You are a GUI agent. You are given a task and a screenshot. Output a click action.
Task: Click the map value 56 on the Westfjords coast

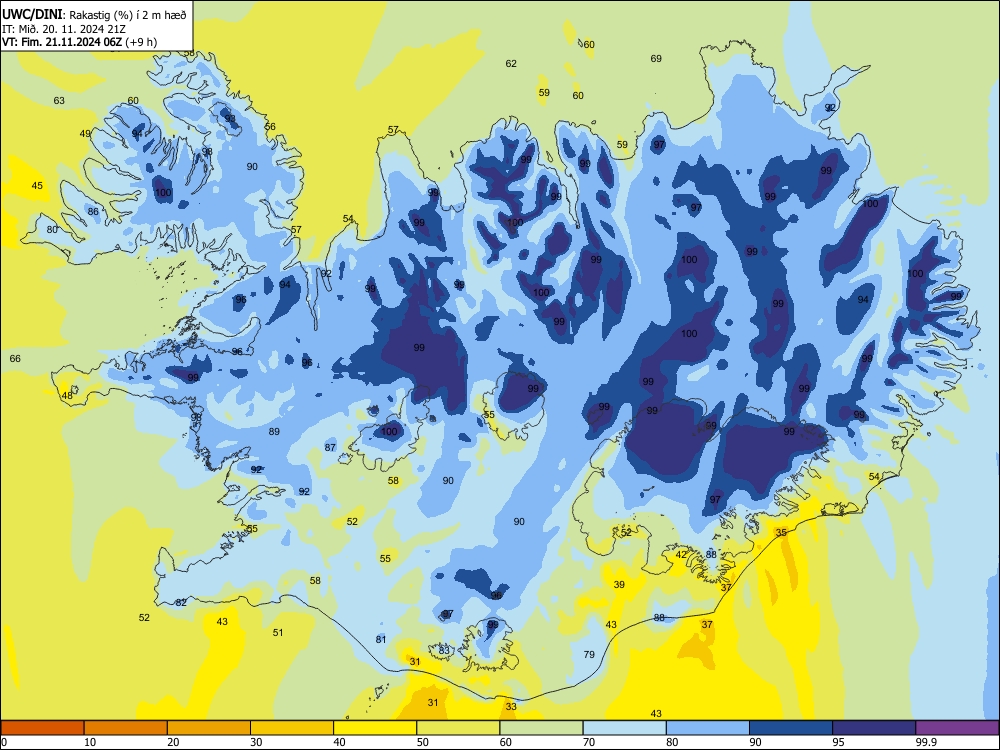click(270, 127)
